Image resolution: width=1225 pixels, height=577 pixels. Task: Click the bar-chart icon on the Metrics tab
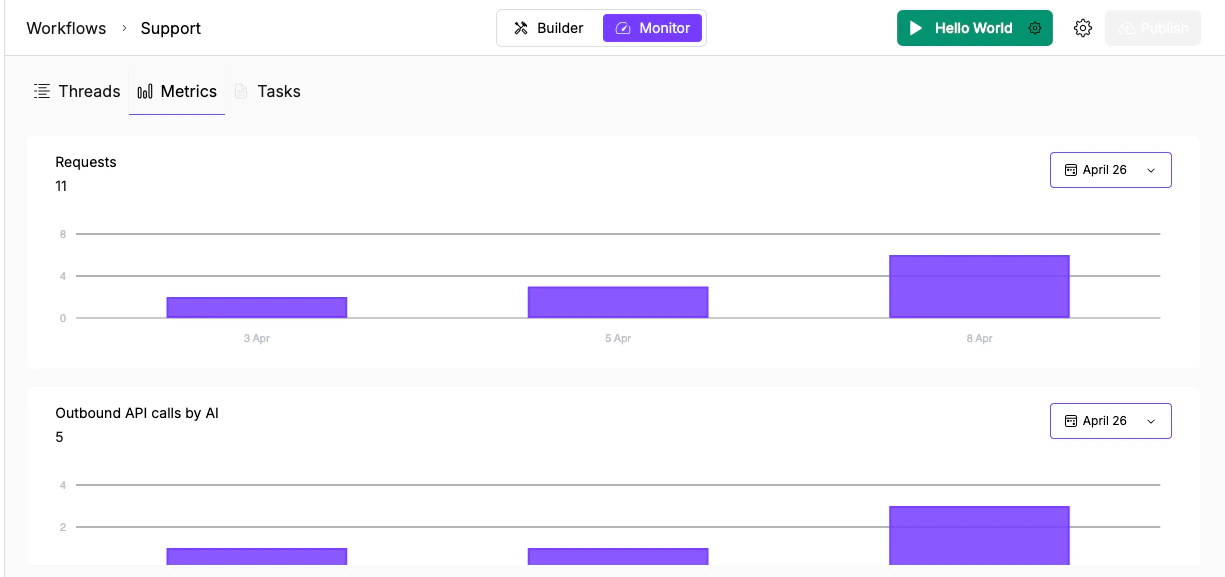(x=143, y=90)
